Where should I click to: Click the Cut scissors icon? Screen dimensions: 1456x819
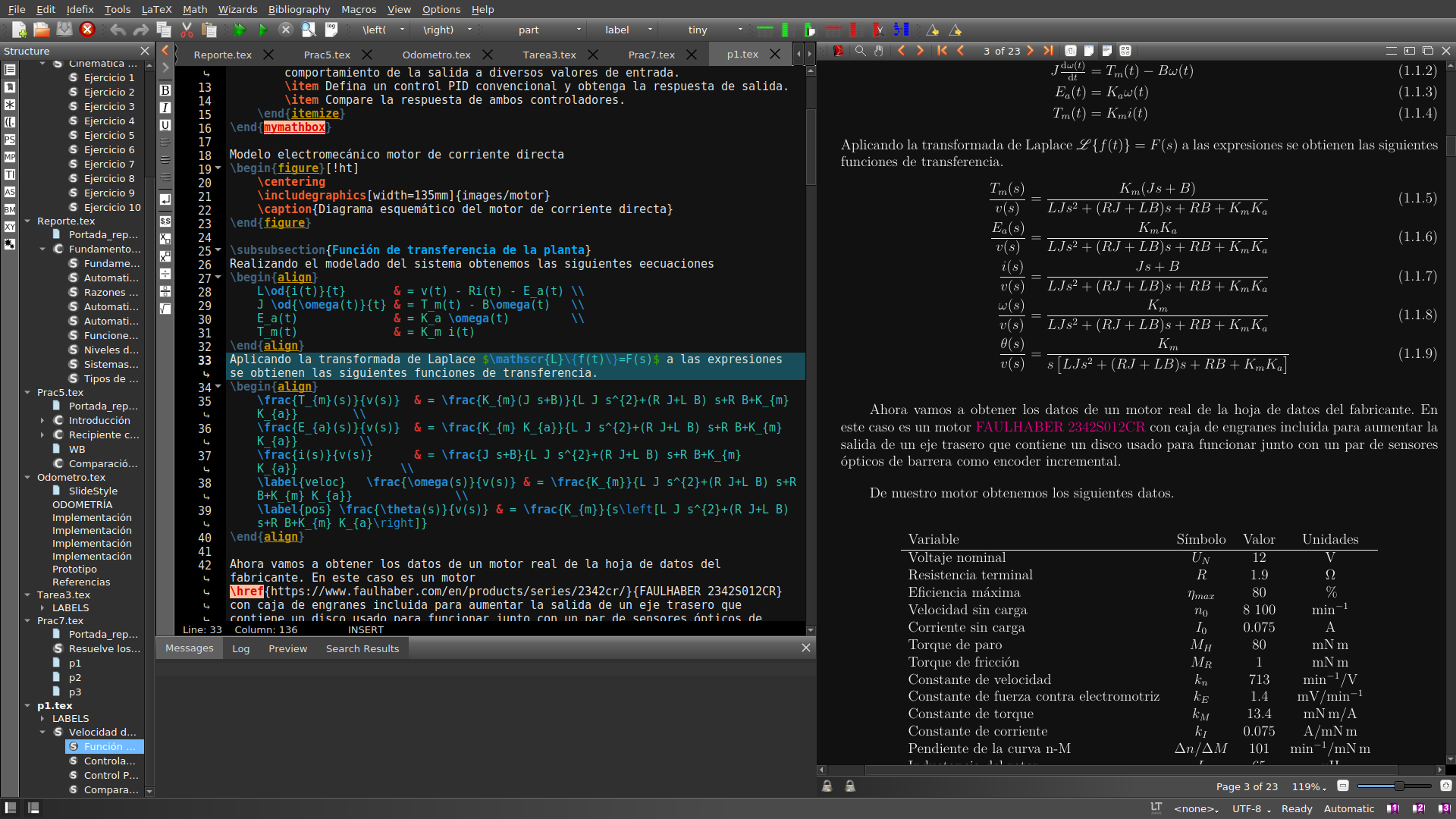click(187, 30)
